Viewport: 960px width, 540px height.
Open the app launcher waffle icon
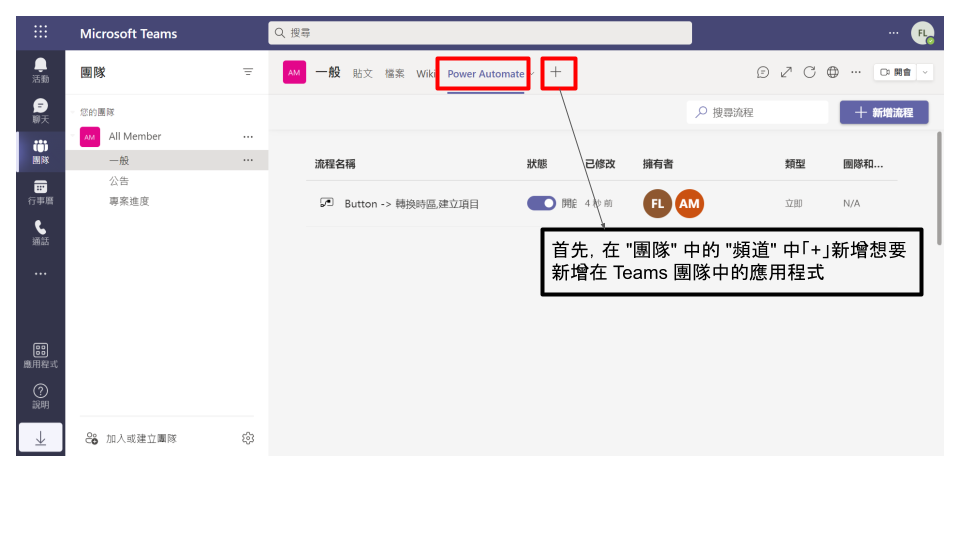coord(40,32)
